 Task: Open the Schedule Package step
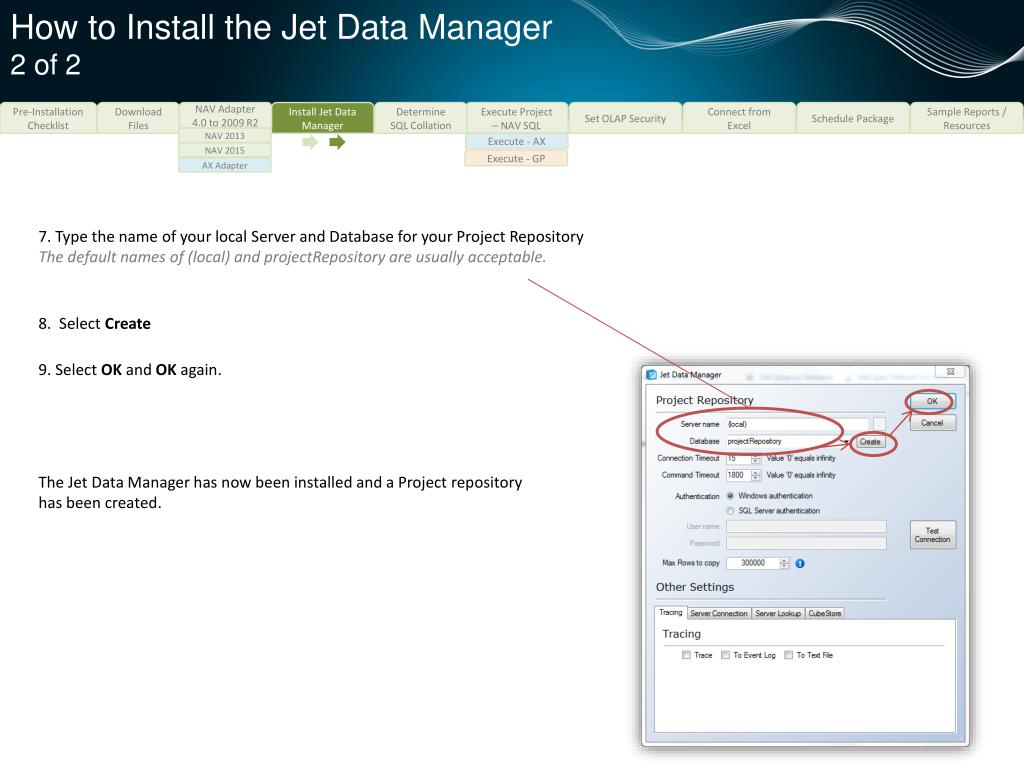point(852,118)
